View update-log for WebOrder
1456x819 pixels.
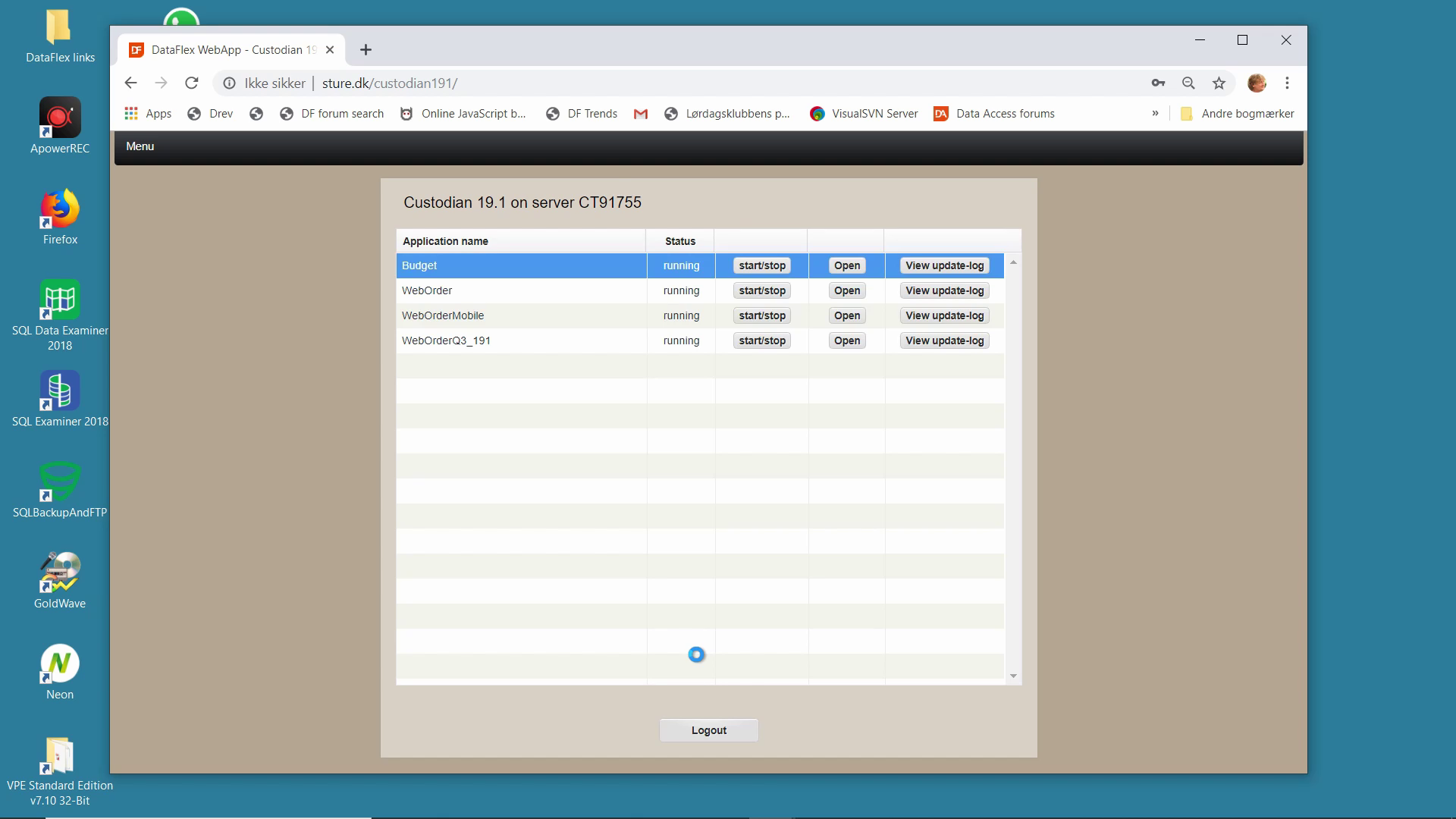tap(944, 290)
